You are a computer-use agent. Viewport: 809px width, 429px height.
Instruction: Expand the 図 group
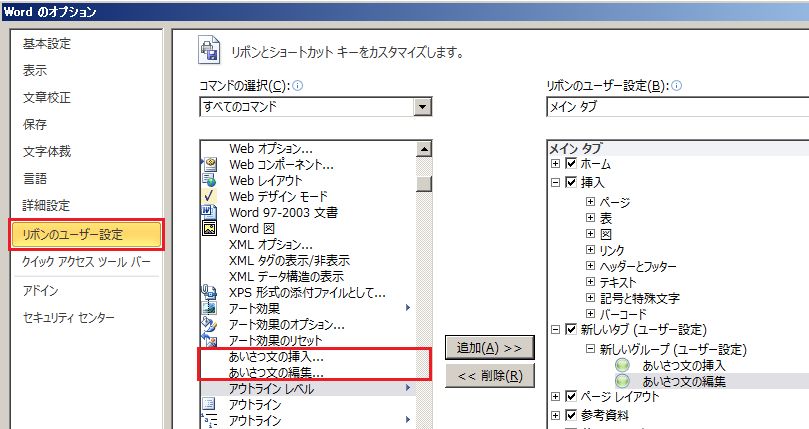point(590,233)
